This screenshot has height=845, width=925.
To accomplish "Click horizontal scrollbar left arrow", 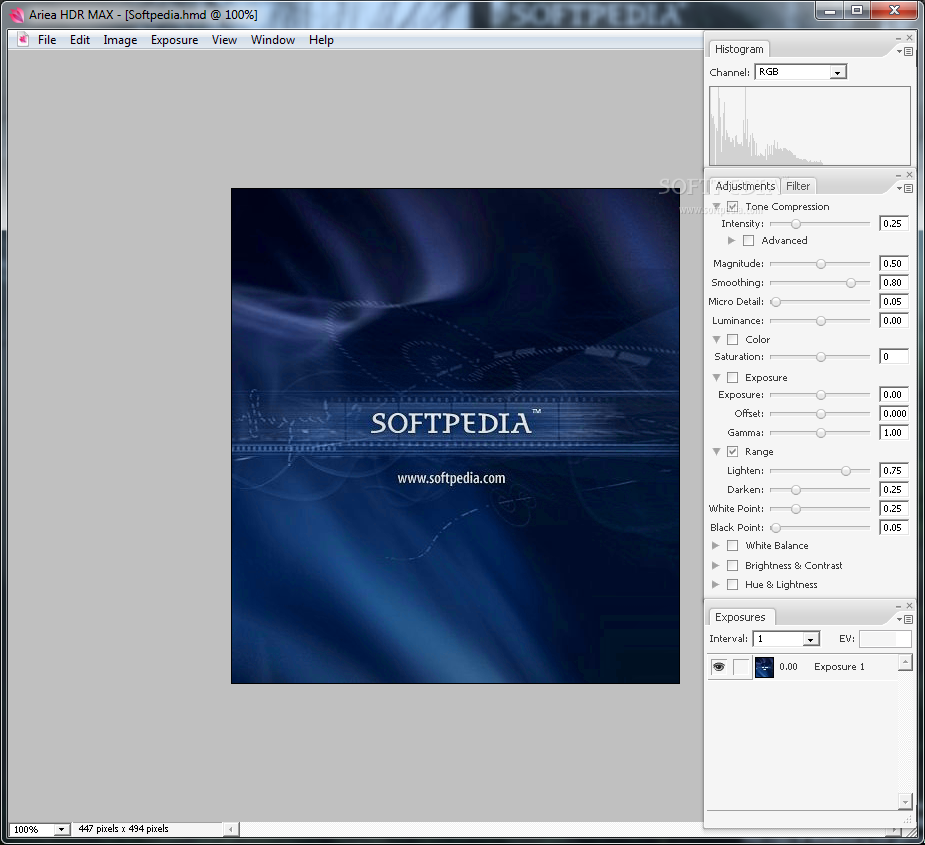I will click(231, 830).
